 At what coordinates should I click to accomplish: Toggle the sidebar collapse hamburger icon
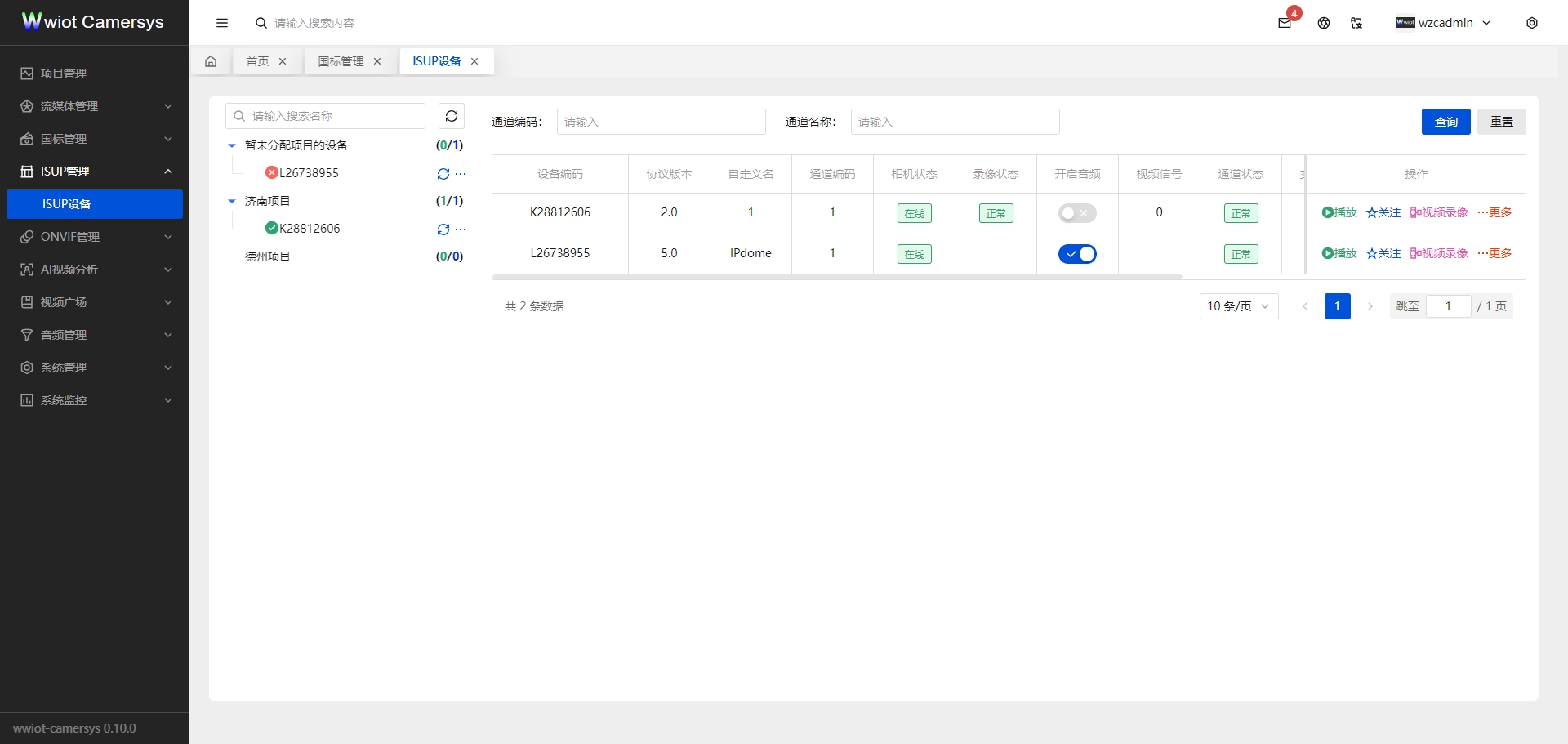[221, 23]
